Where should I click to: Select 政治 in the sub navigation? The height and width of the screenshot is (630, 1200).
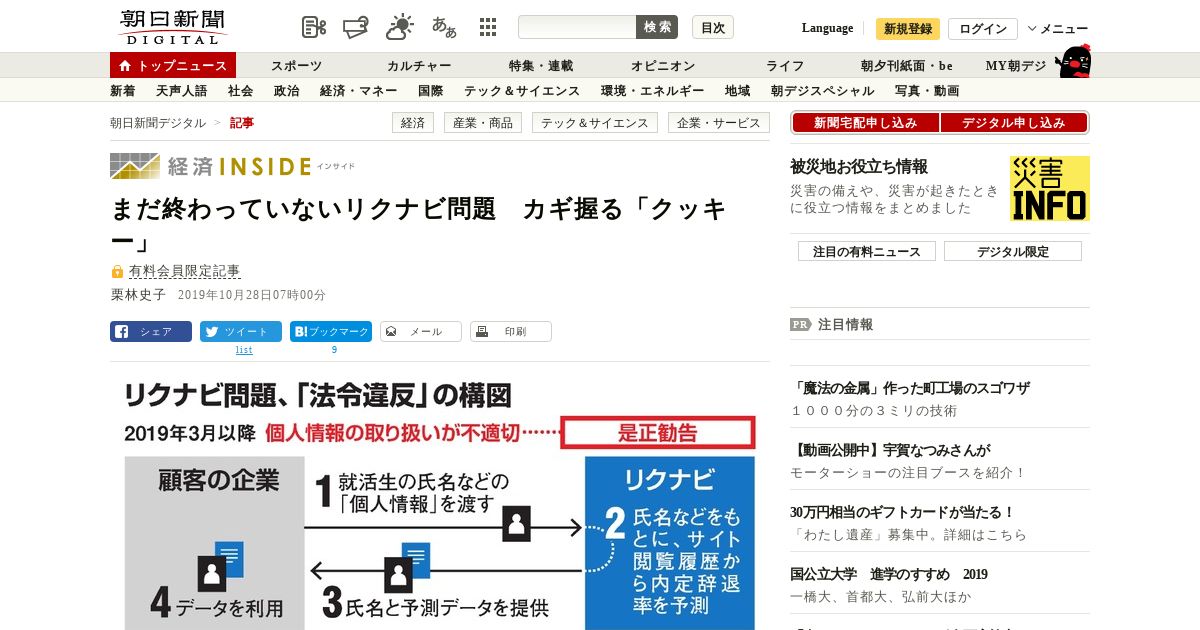[x=286, y=91]
